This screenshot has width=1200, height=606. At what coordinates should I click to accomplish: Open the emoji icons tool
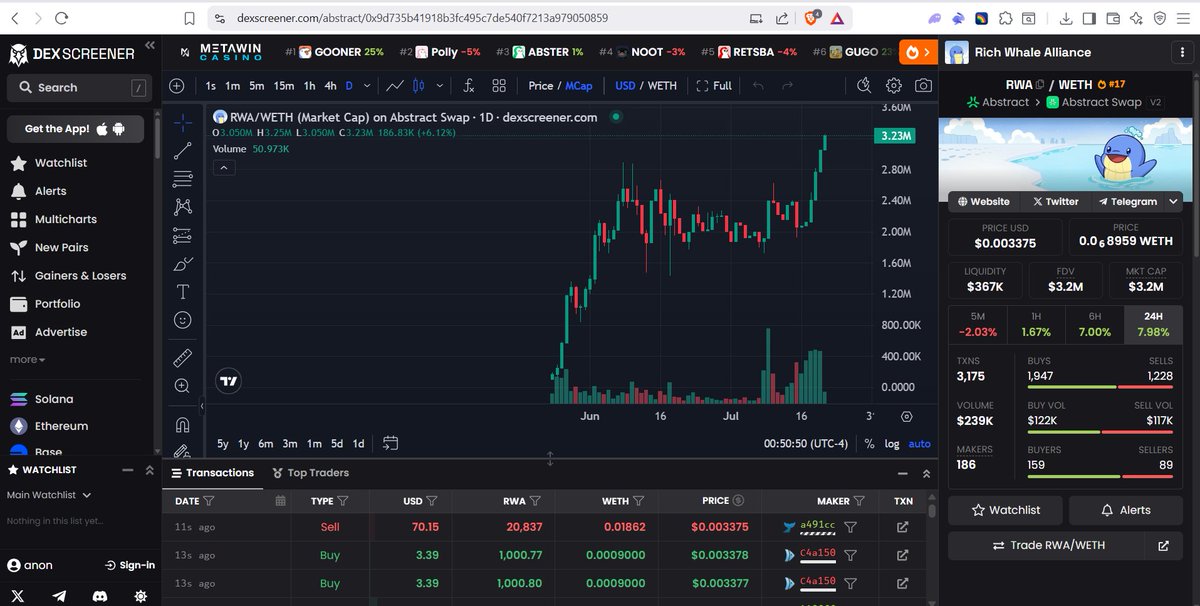(x=183, y=320)
